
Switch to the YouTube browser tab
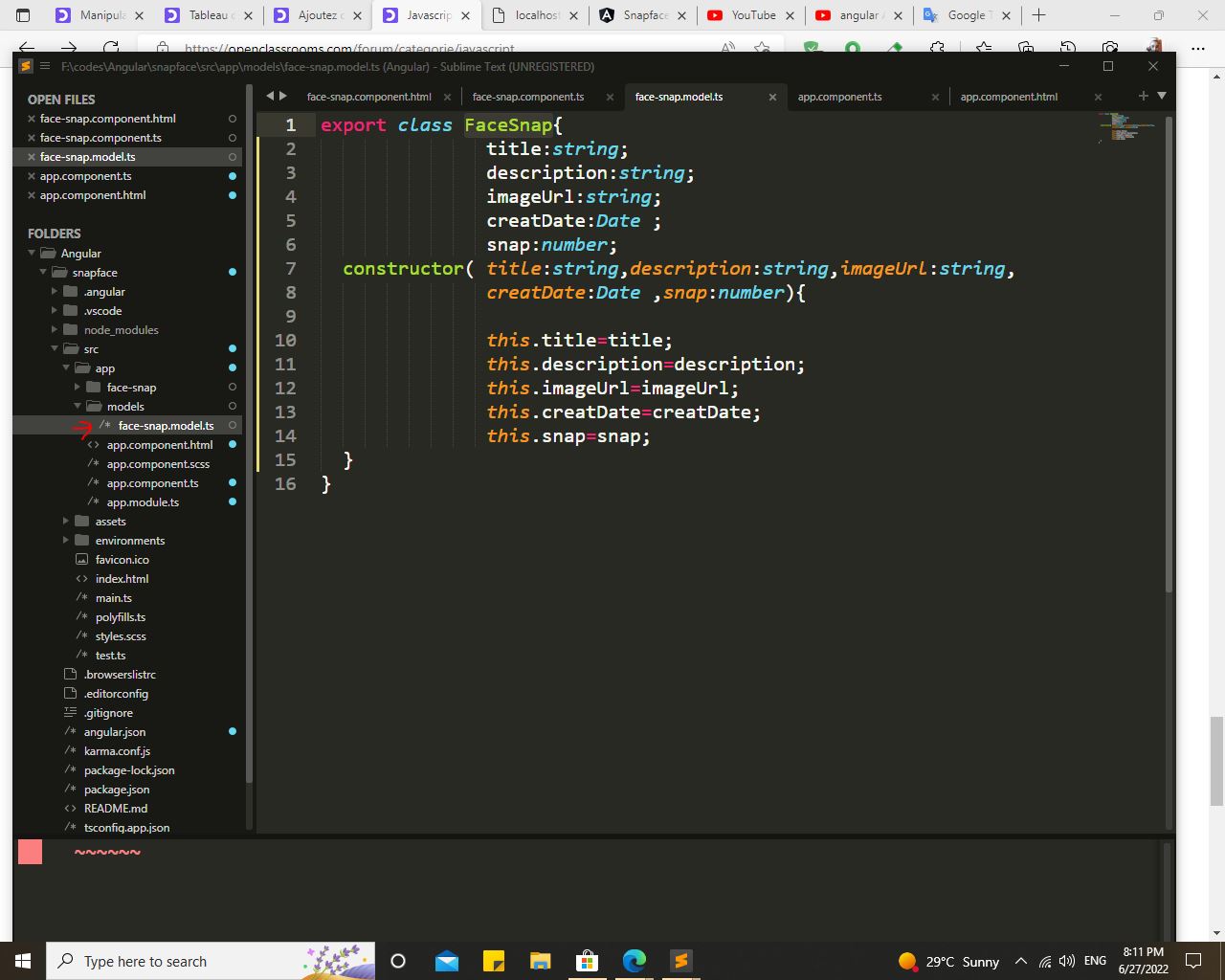(751, 15)
